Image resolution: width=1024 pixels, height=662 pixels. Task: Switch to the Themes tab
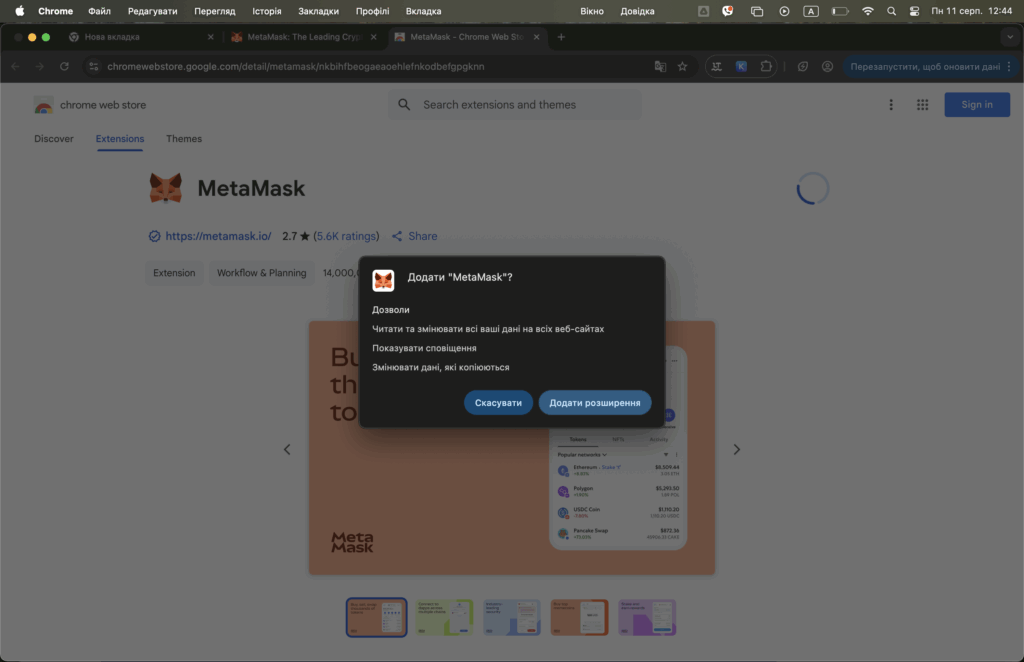pyautogui.click(x=184, y=139)
